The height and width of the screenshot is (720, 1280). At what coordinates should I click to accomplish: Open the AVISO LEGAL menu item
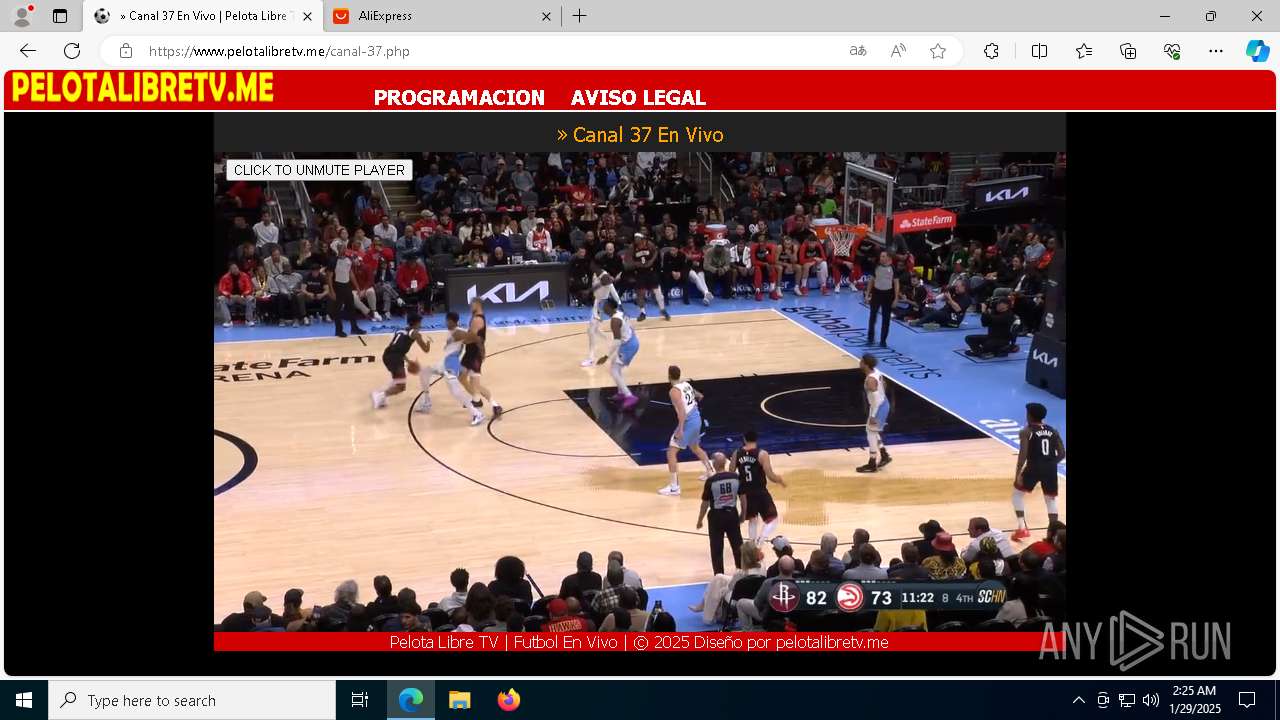(x=638, y=98)
